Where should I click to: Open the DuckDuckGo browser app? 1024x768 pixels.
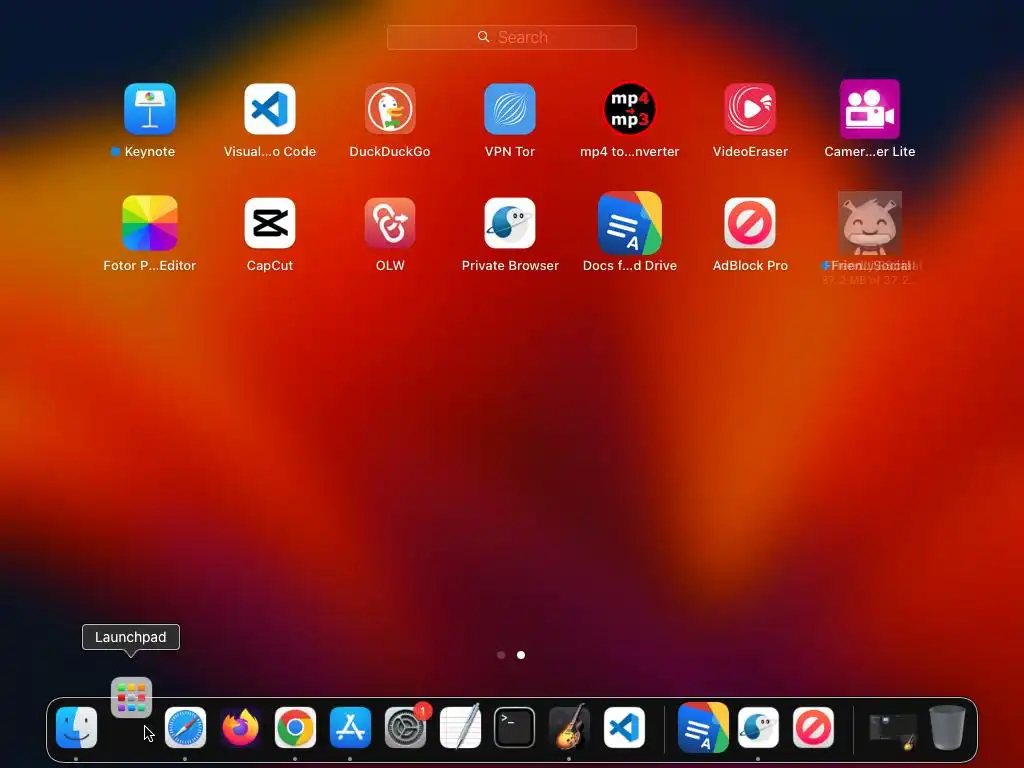coord(390,109)
